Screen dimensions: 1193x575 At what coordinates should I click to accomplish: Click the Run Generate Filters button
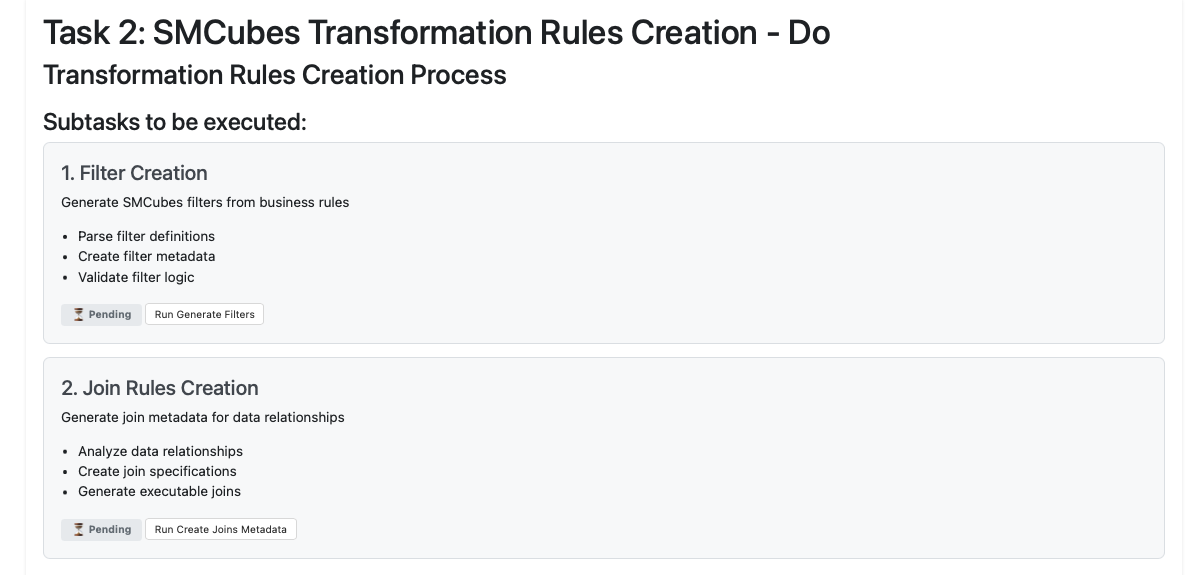(x=204, y=314)
